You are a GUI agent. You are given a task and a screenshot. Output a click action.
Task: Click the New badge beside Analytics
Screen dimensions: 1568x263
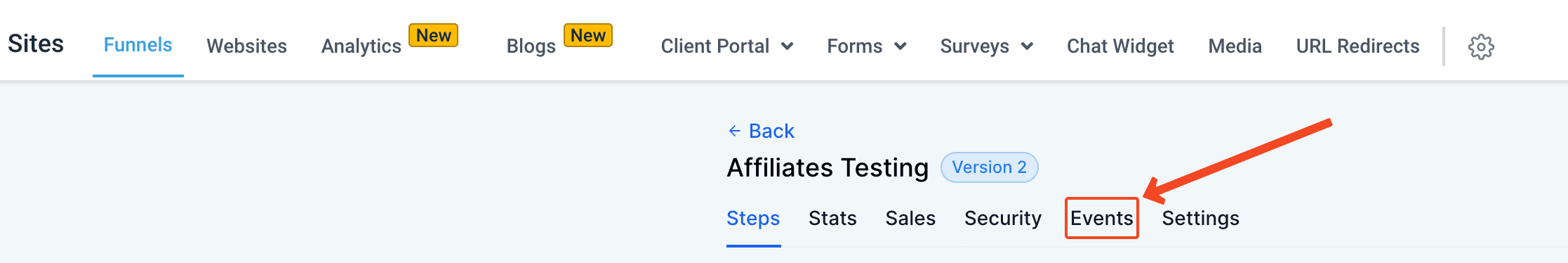(x=434, y=35)
